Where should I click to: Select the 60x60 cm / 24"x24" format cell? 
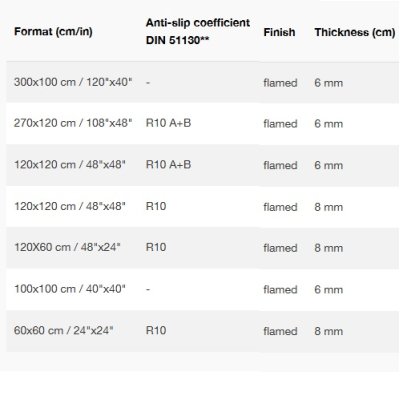pos(64,330)
